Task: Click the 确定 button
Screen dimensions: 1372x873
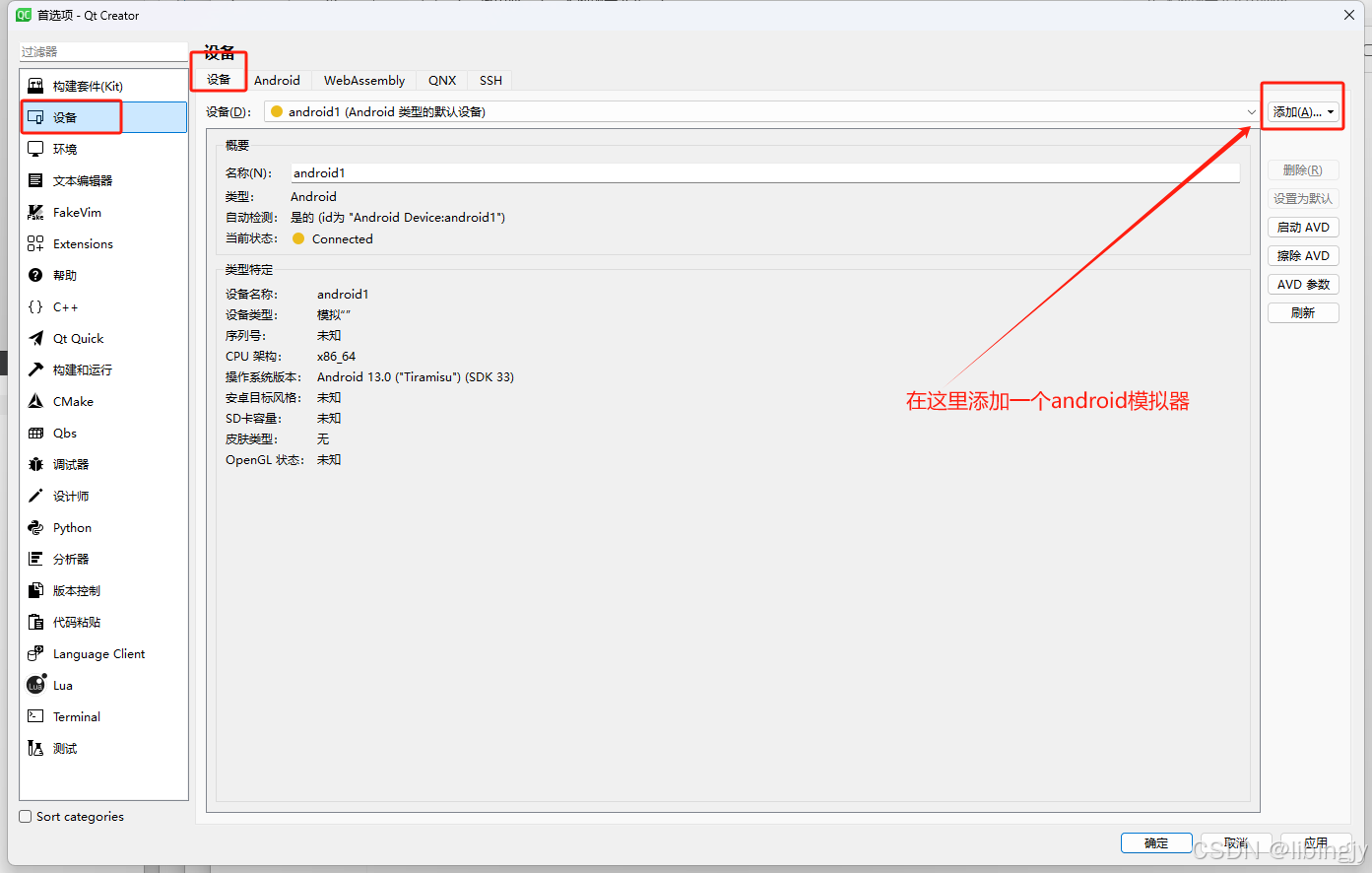Action: pos(1156,842)
